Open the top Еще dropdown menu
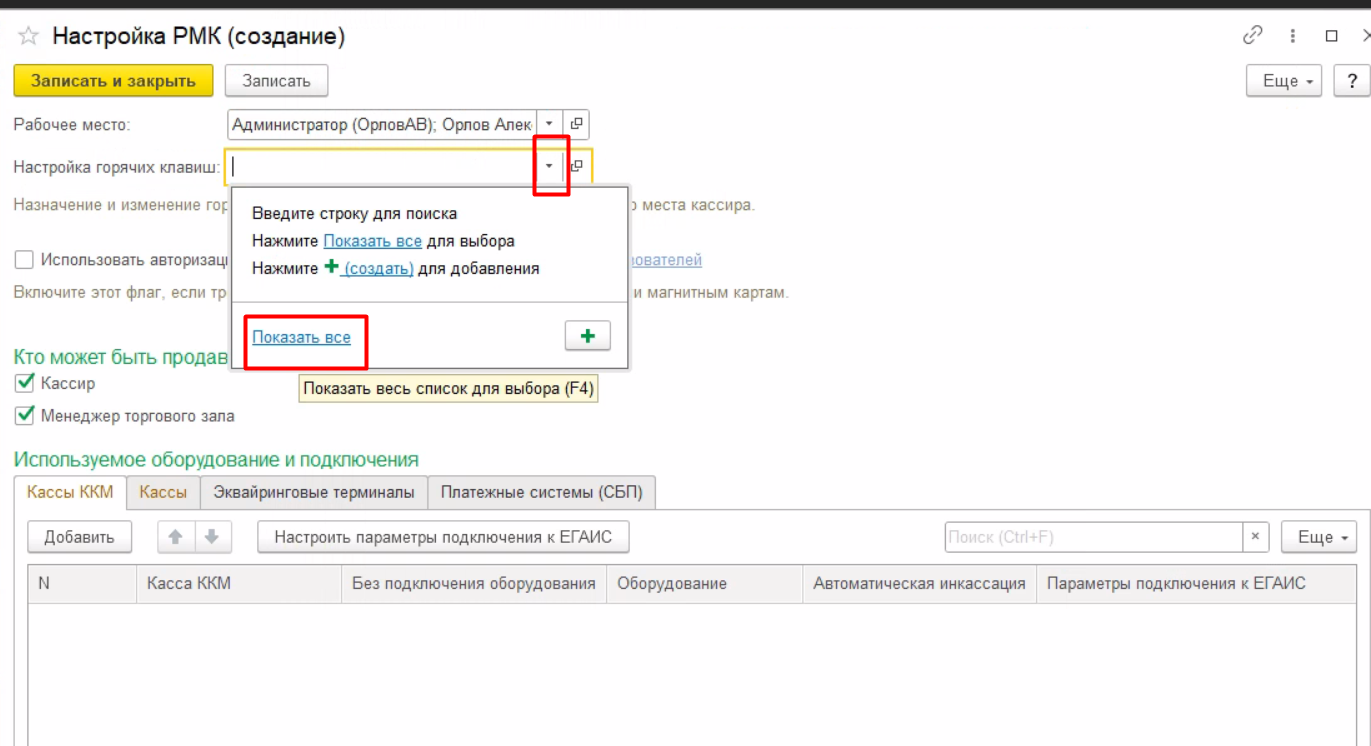 (x=1284, y=81)
